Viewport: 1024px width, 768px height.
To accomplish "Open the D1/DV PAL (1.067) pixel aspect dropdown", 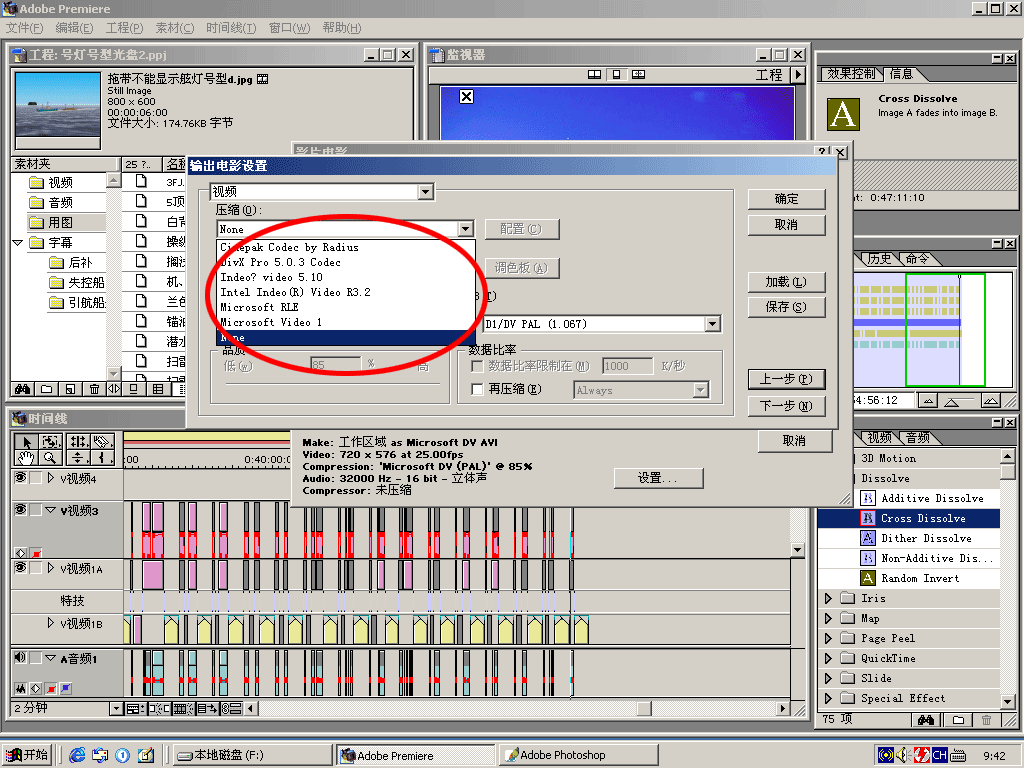I will 712,323.
